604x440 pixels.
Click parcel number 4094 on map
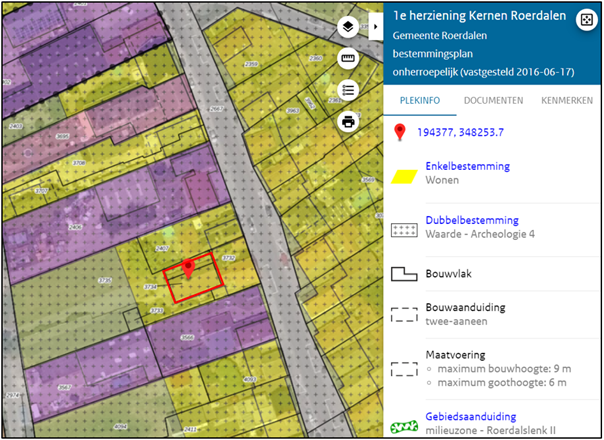121,427
